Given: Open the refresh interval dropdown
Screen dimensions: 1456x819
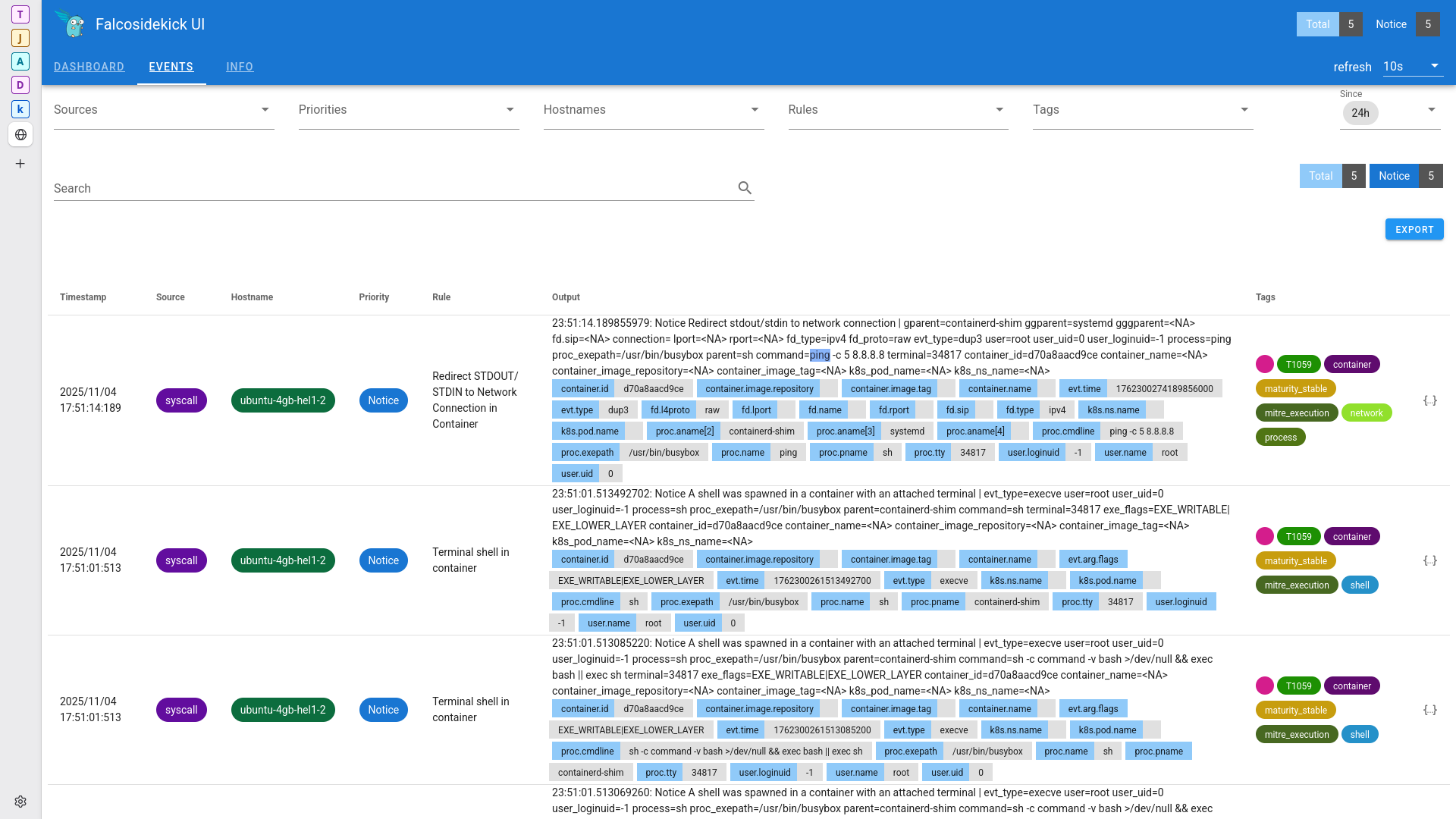Looking at the screenshot, I should tap(1411, 67).
